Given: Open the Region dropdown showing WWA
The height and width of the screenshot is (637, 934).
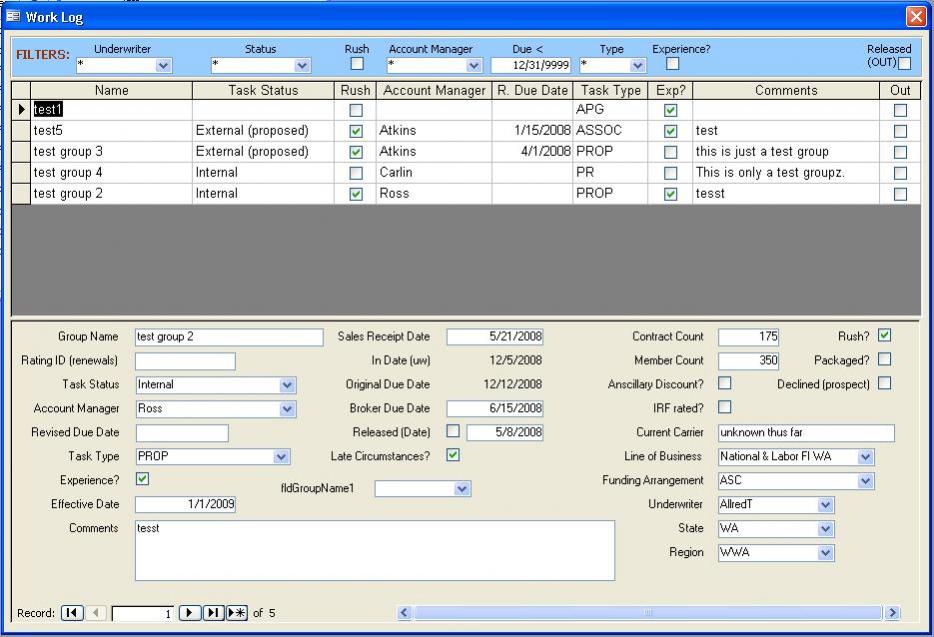Looking at the screenshot, I should [825, 552].
